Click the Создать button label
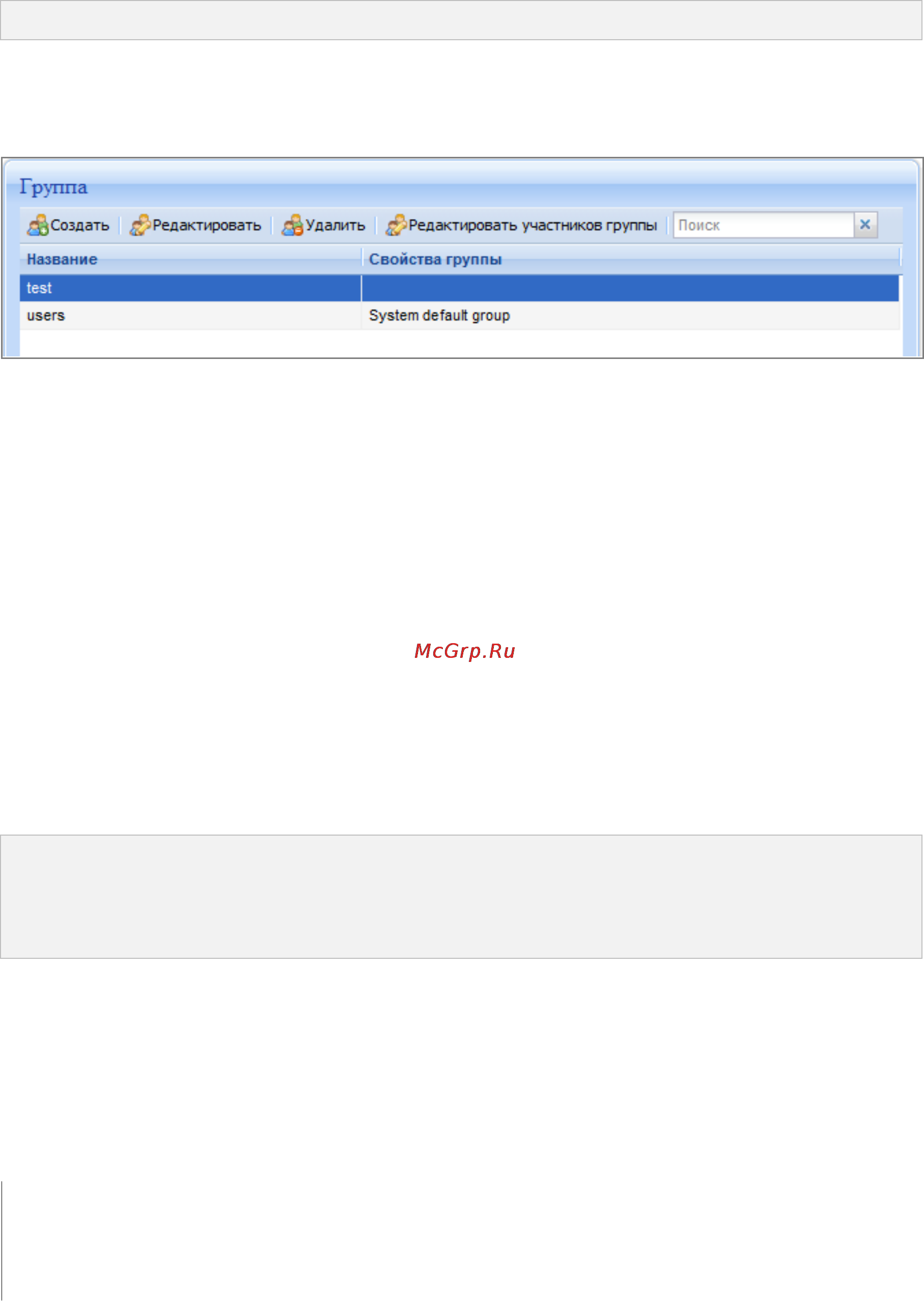 pos(79,226)
